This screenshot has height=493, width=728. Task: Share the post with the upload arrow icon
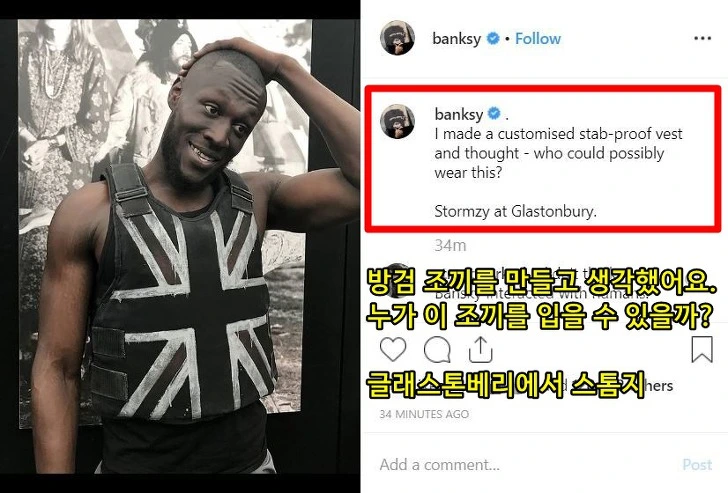pyautogui.click(x=480, y=349)
